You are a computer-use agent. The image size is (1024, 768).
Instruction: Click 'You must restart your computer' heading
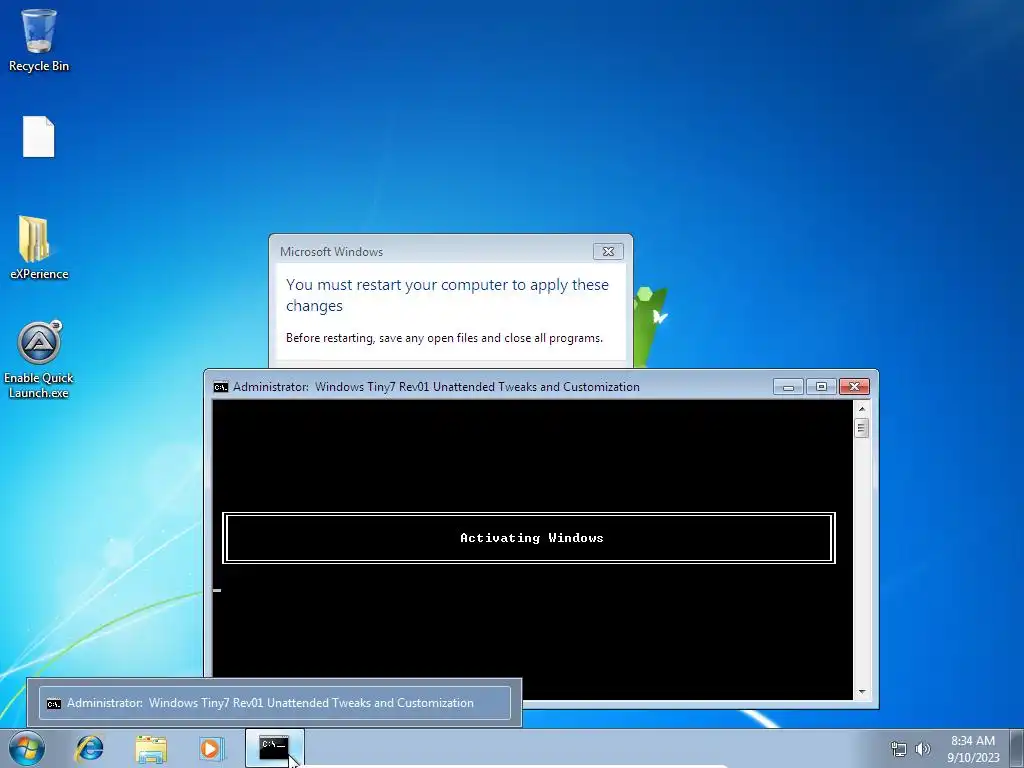(447, 295)
